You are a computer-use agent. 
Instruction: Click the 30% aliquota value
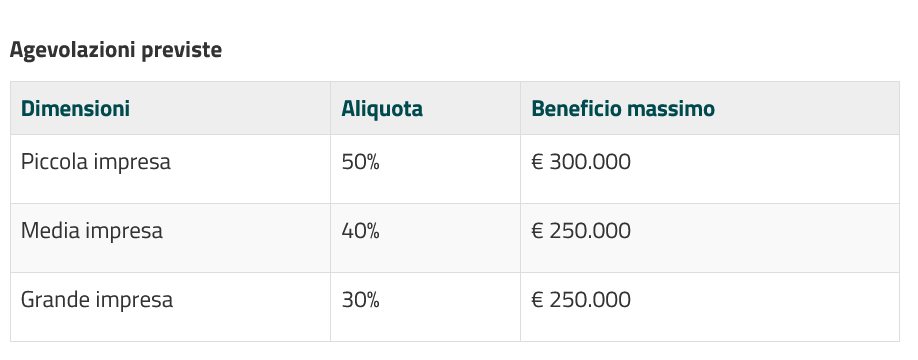click(x=361, y=300)
